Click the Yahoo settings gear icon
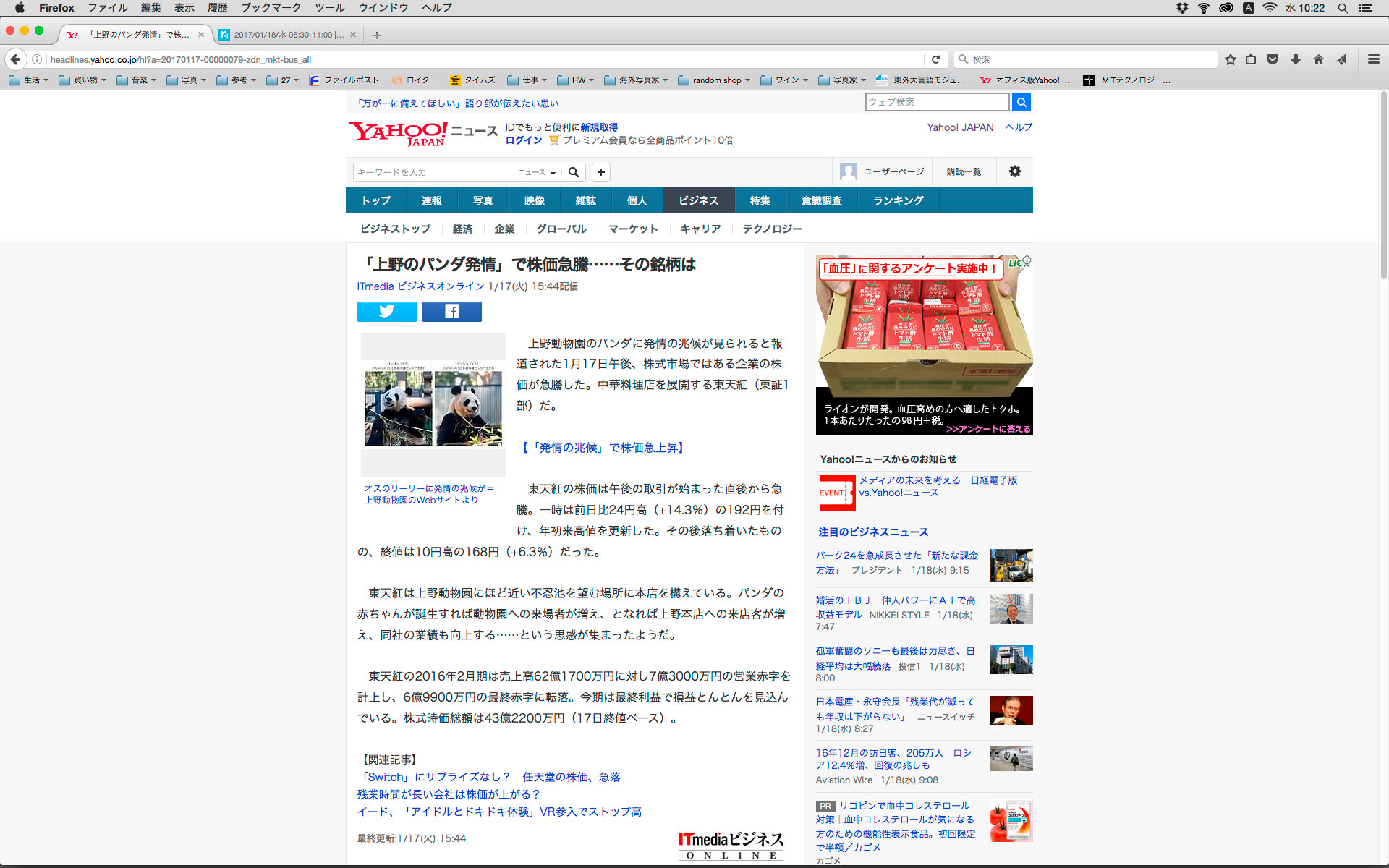The width and height of the screenshot is (1389, 868). [1014, 171]
